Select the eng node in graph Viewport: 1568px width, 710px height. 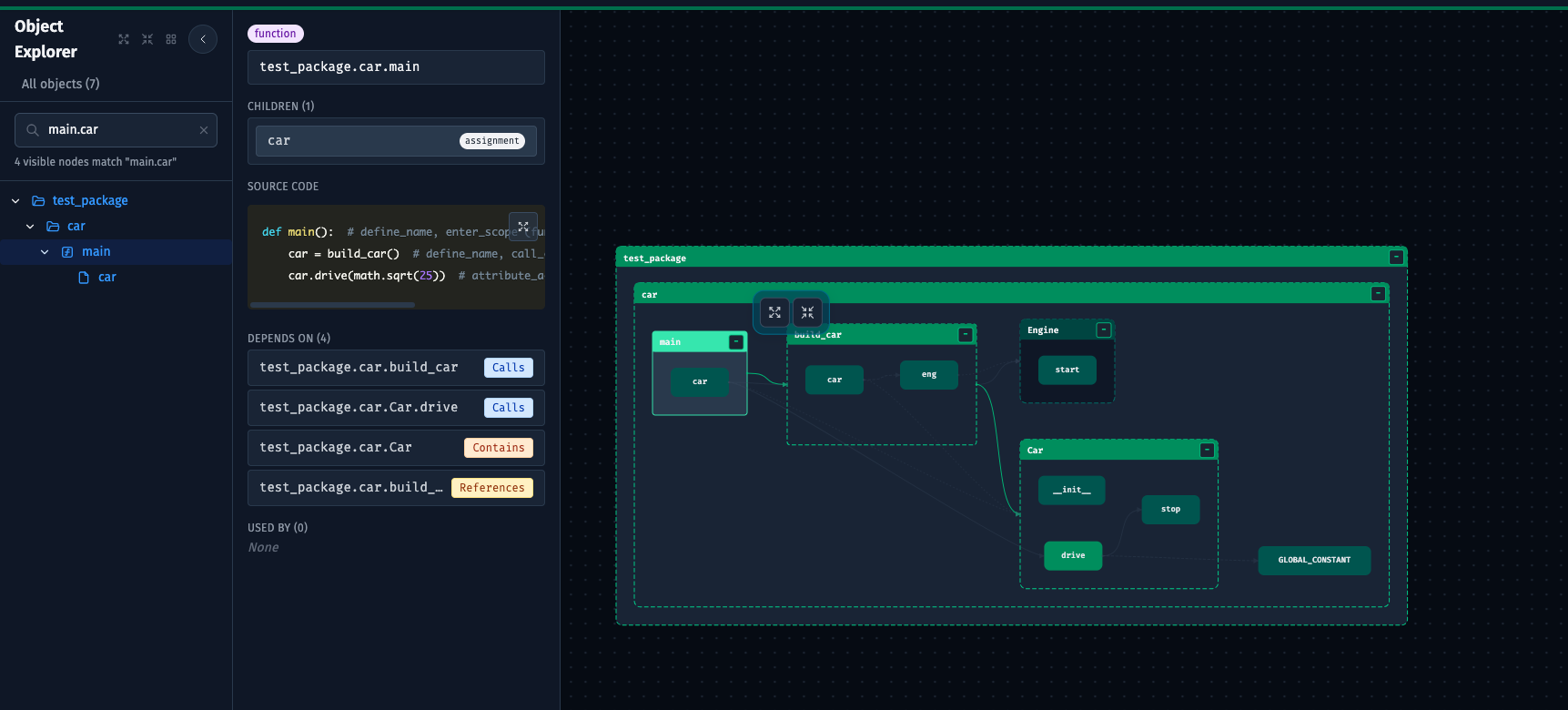click(x=929, y=375)
